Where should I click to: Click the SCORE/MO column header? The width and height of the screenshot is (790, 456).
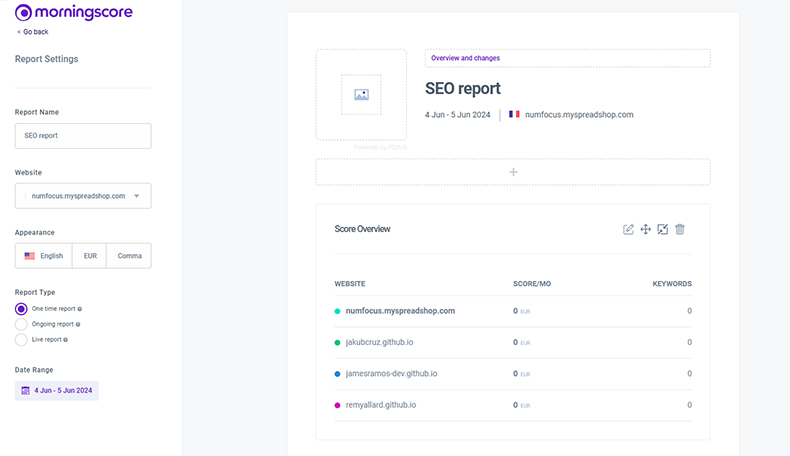pyautogui.click(x=532, y=284)
